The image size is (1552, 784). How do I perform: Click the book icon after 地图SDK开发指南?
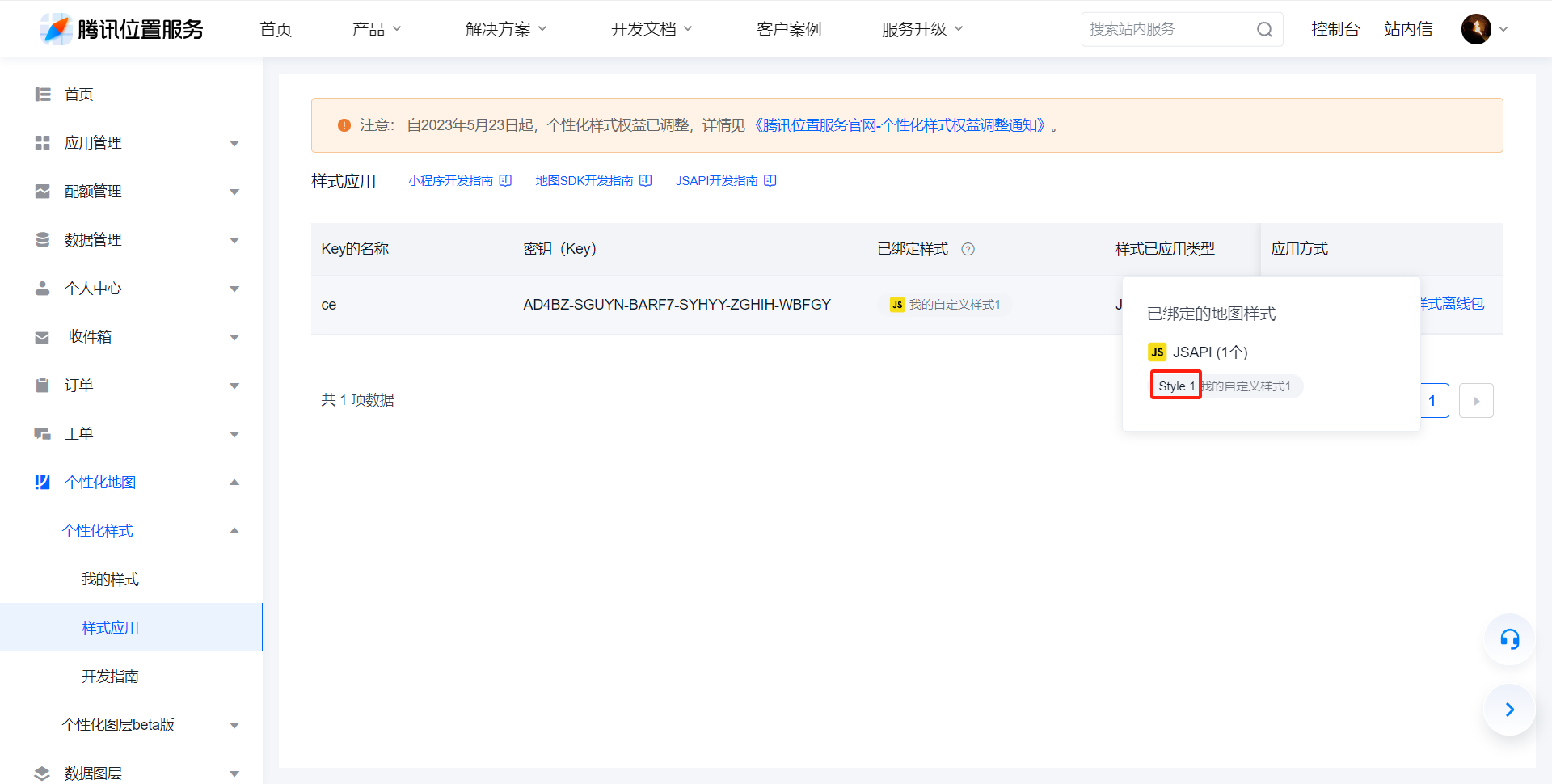coord(646,180)
